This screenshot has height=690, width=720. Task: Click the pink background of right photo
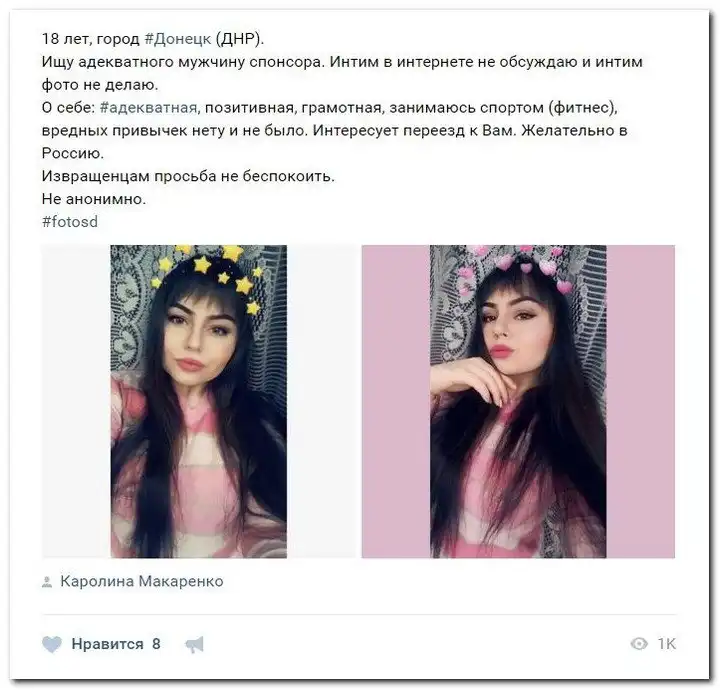tap(641, 401)
